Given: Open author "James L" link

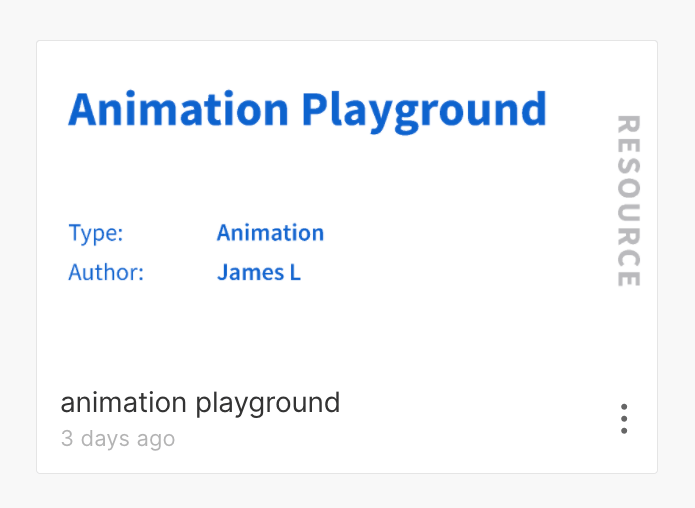Looking at the screenshot, I should tap(259, 272).
